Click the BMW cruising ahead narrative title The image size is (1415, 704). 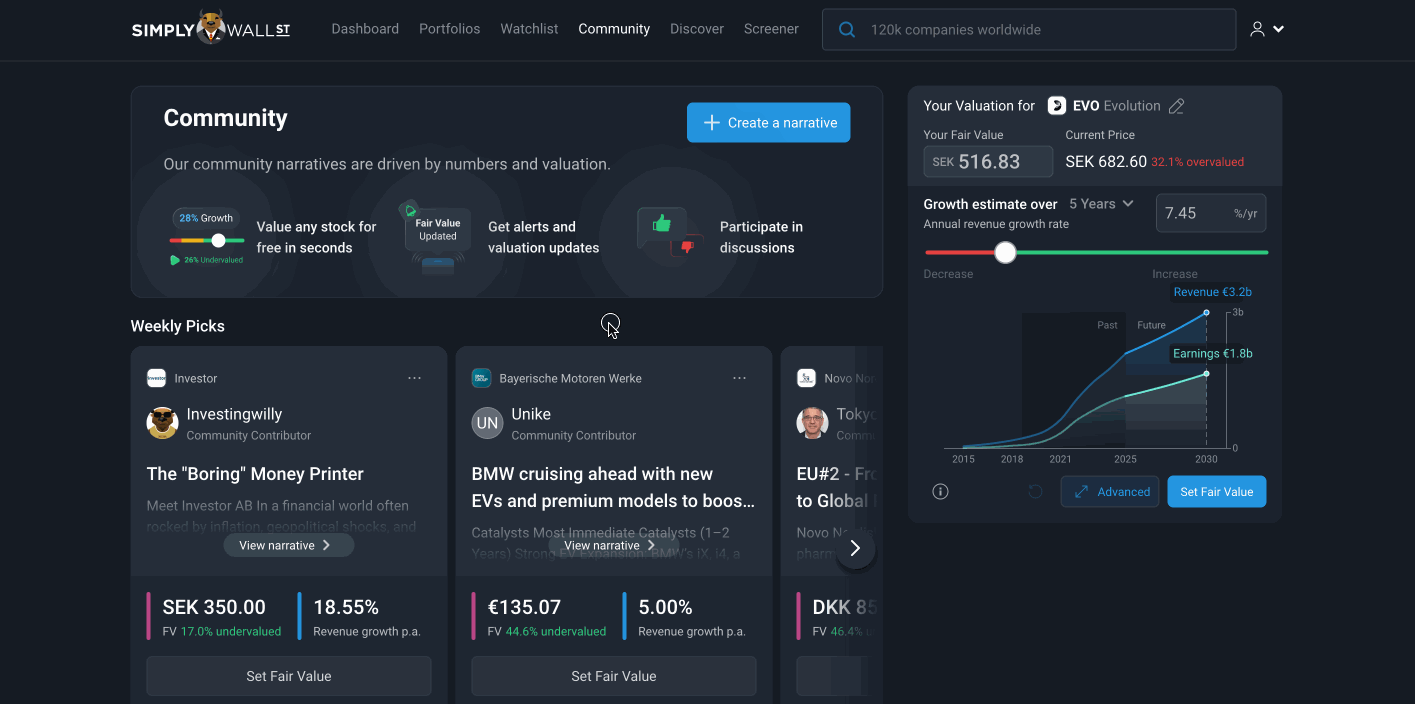tap(613, 487)
